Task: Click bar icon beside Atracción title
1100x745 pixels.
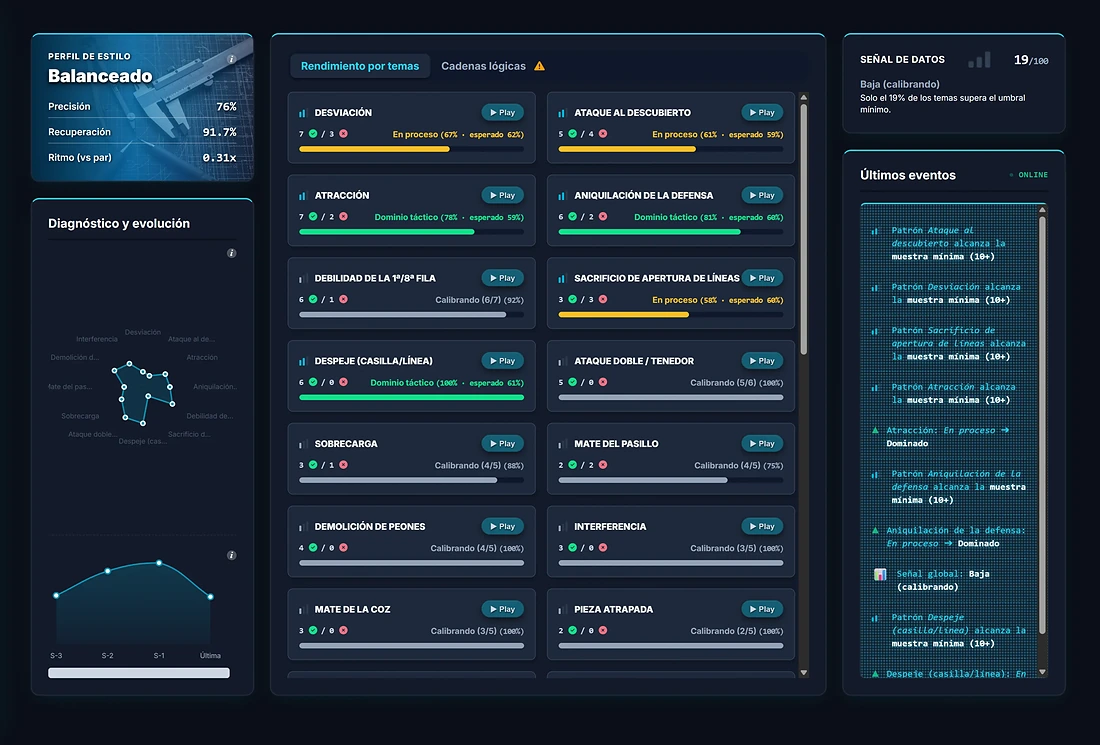Action: pyautogui.click(x=302, y=196)
